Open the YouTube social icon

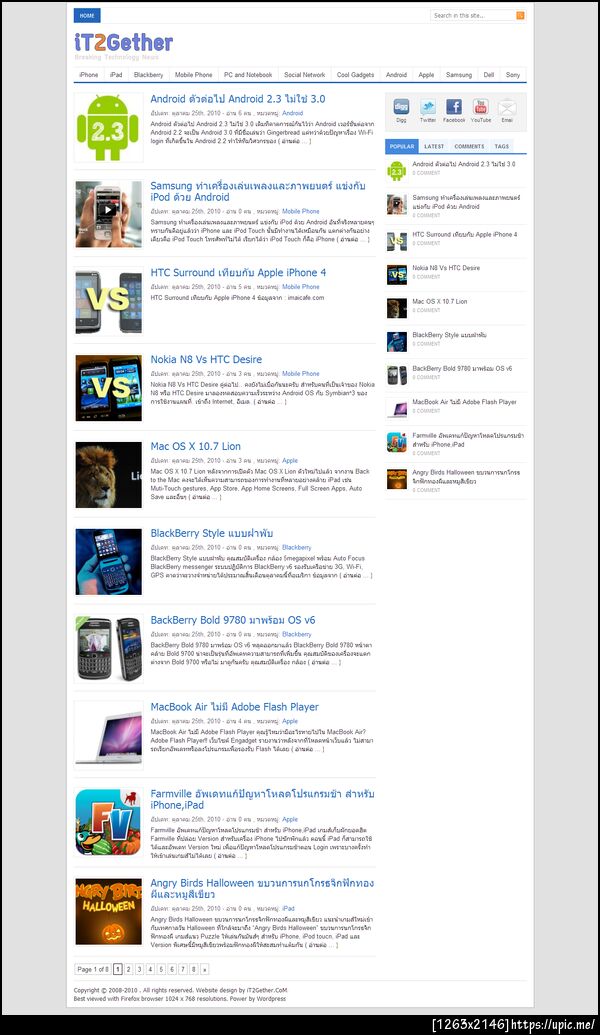point(481,107)
